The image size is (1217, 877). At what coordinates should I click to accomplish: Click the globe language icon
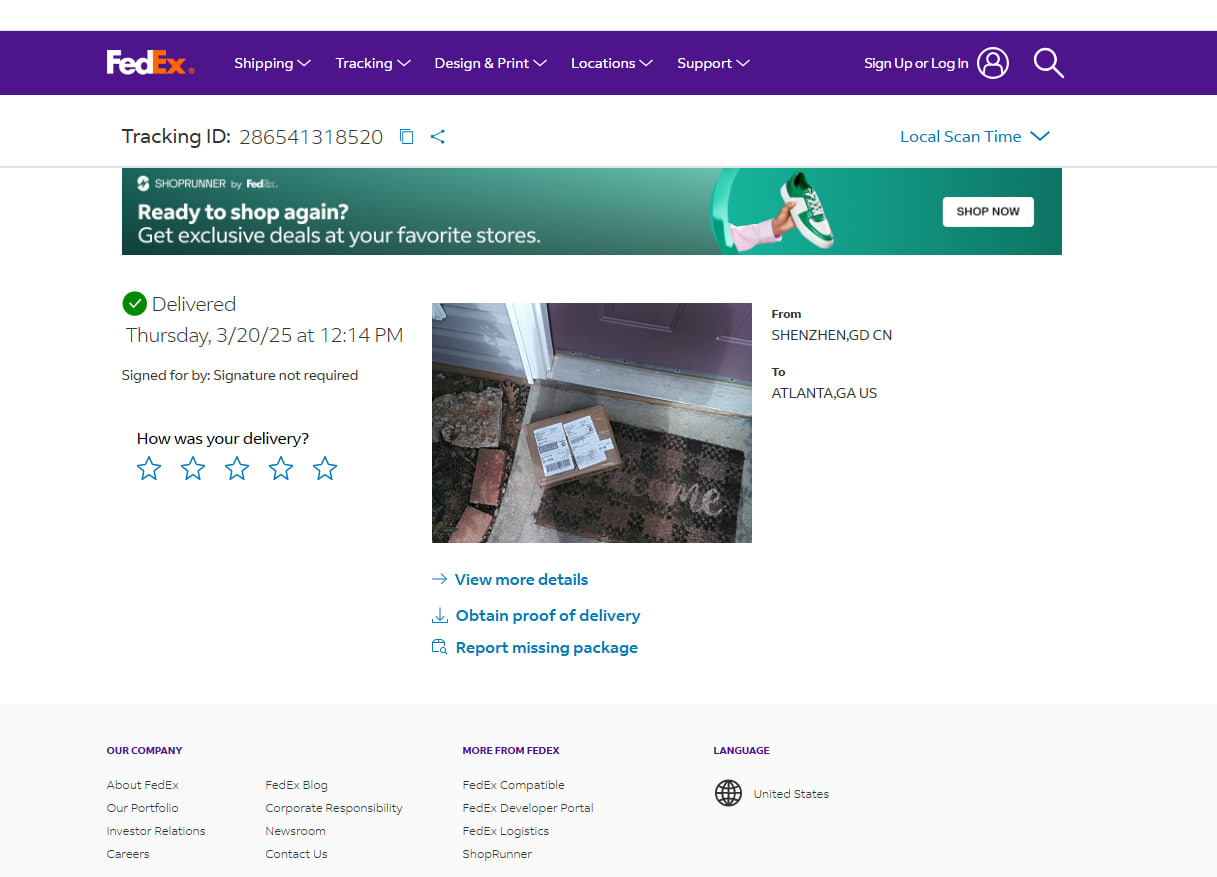point(728,794)
